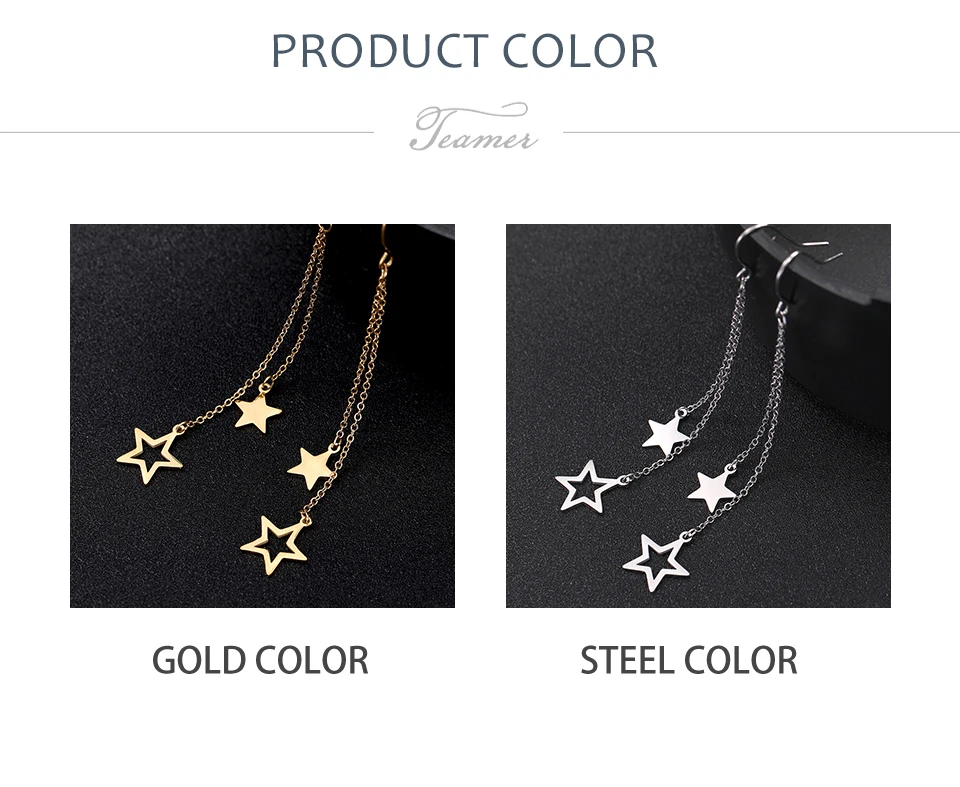The image size is (960, 787).
Task: Click the upper solid steel star pendant
Action: (666, 432)
